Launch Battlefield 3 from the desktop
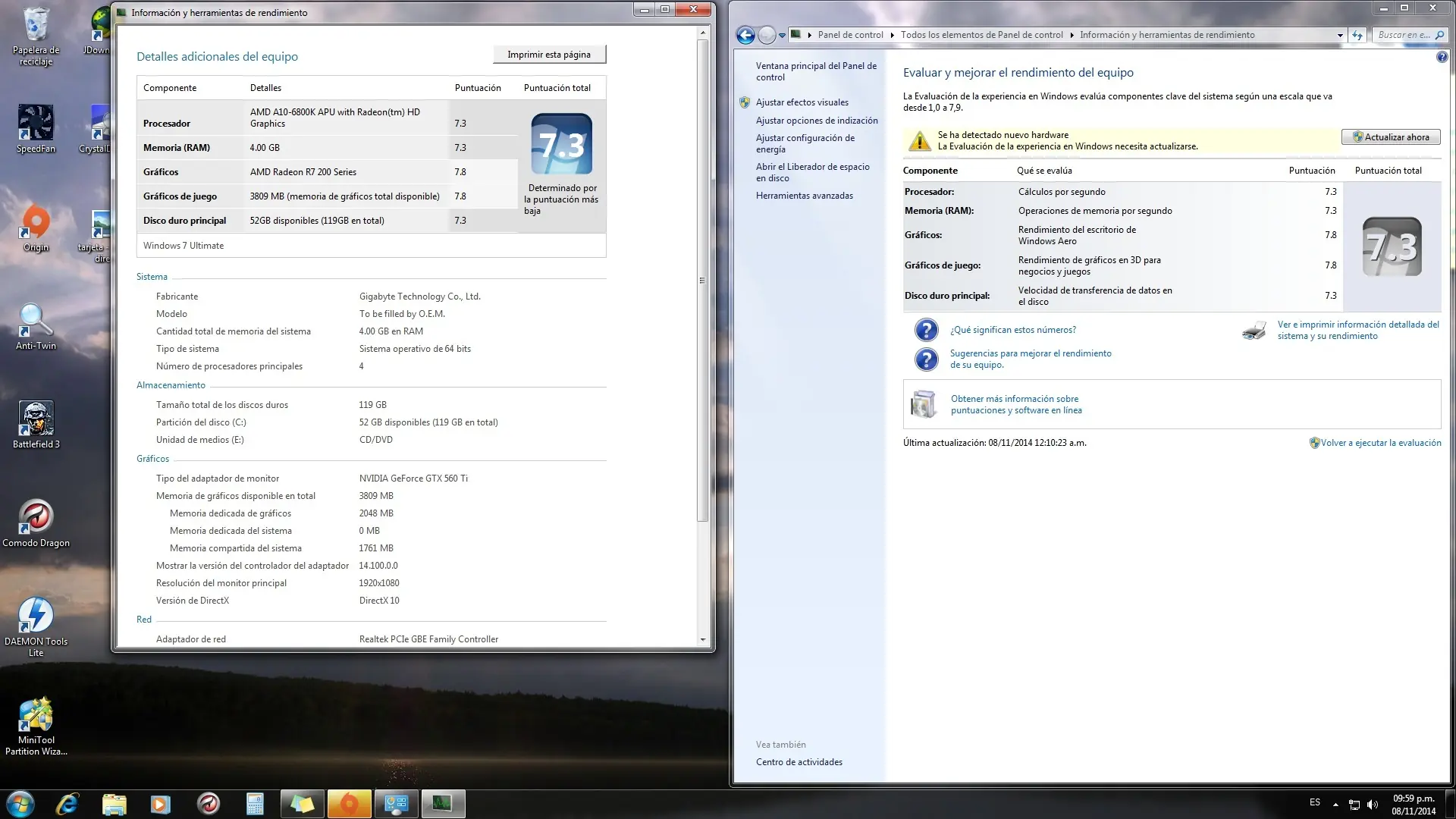 [x=36, y=425]
